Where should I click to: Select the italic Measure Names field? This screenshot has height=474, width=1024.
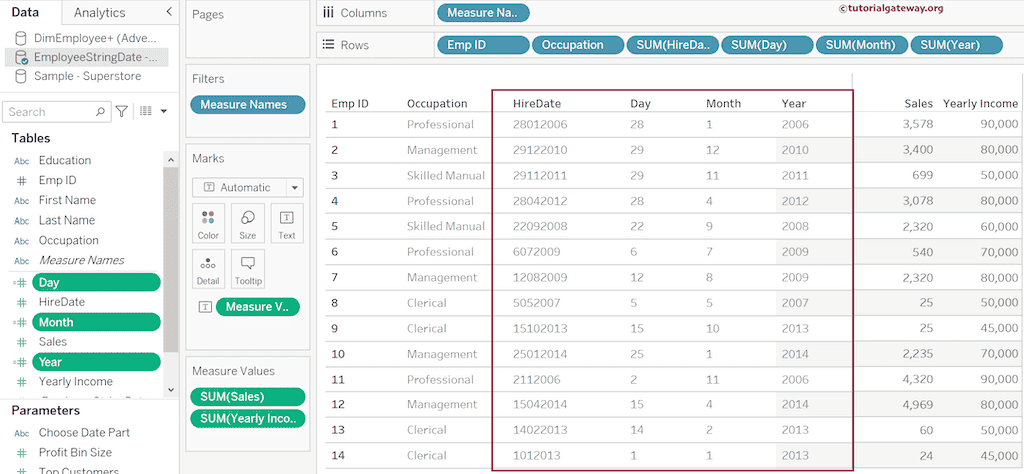tap(81, 260)
